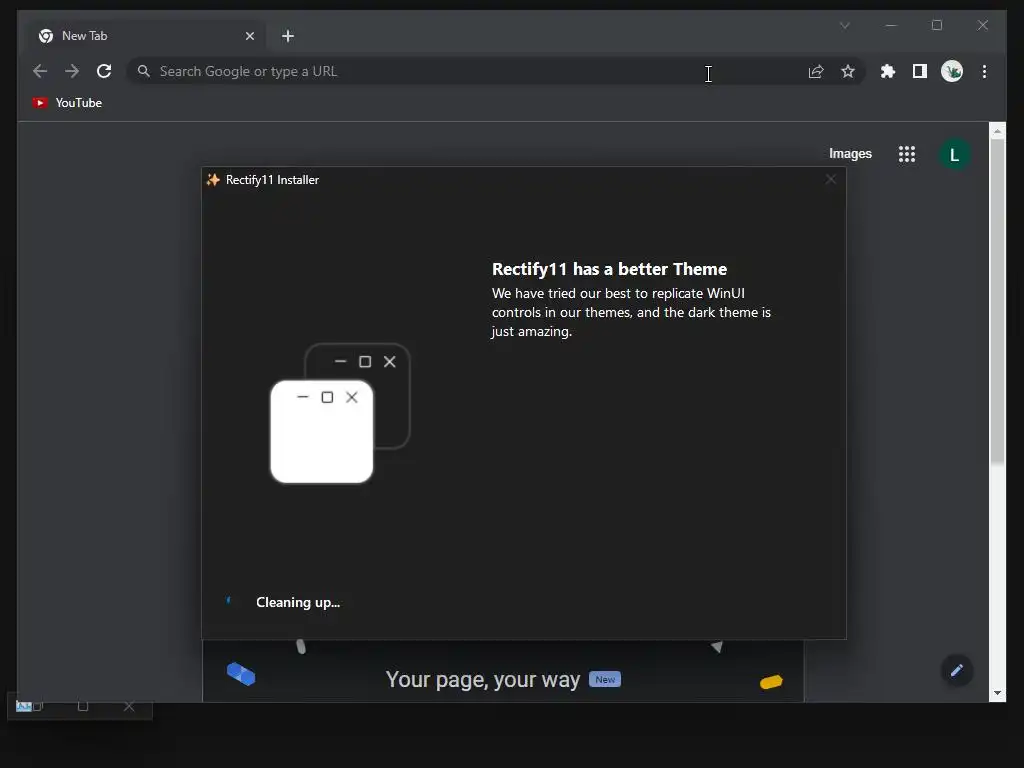Select the New Tab tab
The height and width of the screenshot is (768, 1024).
pos(144,36)
